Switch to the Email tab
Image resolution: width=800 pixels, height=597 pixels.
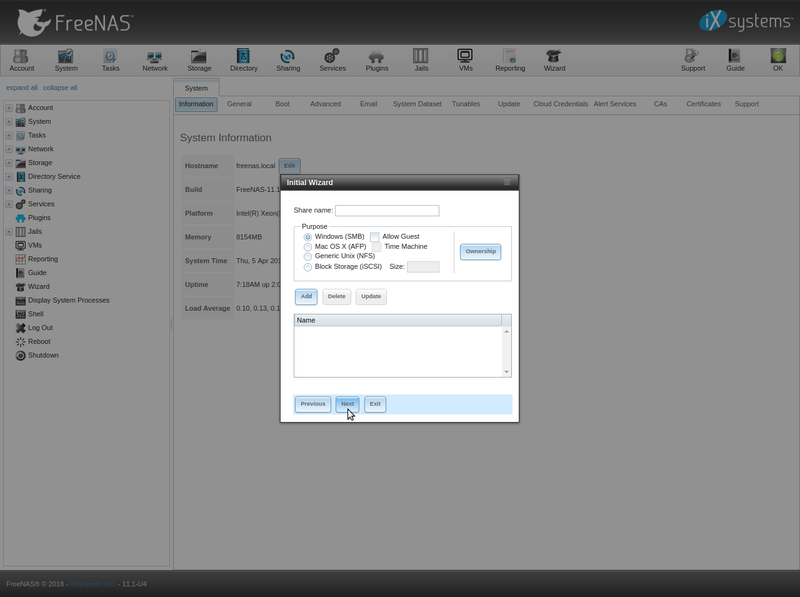point(368,104)
